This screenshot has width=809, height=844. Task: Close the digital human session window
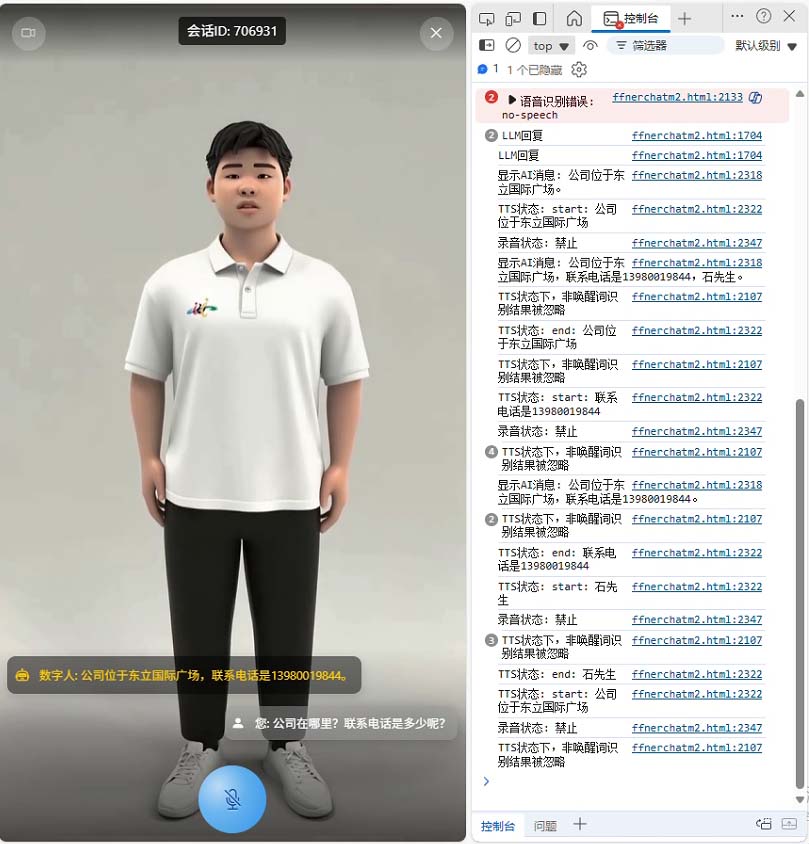tap(436, 33)
